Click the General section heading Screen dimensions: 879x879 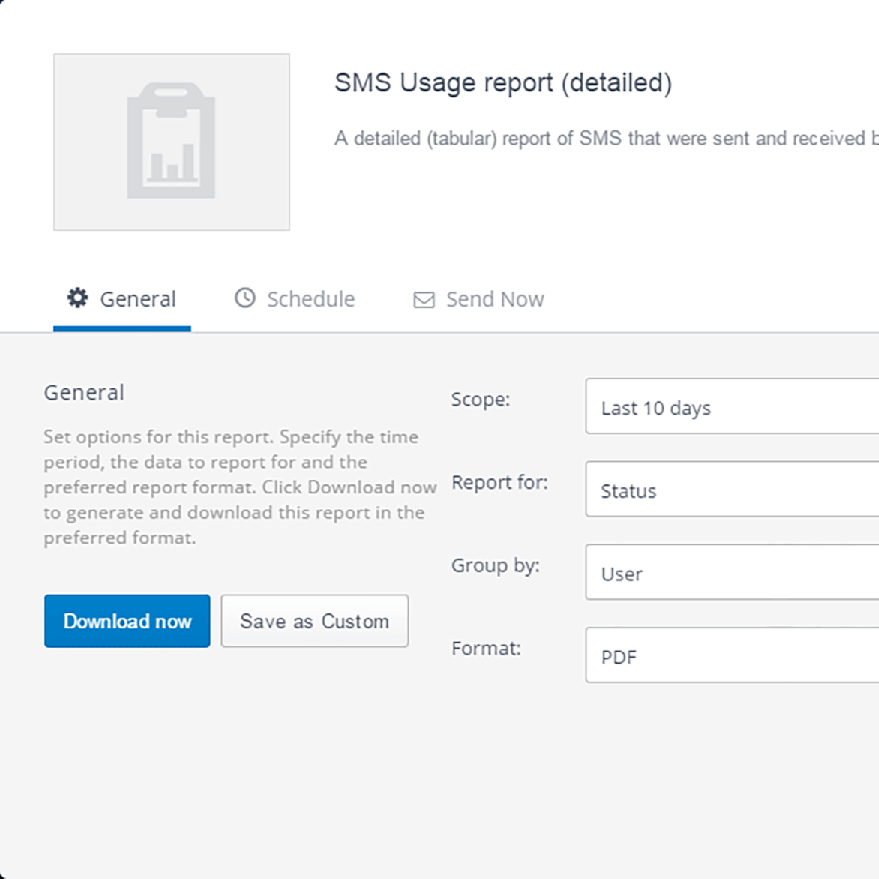[x=84, y=392]
